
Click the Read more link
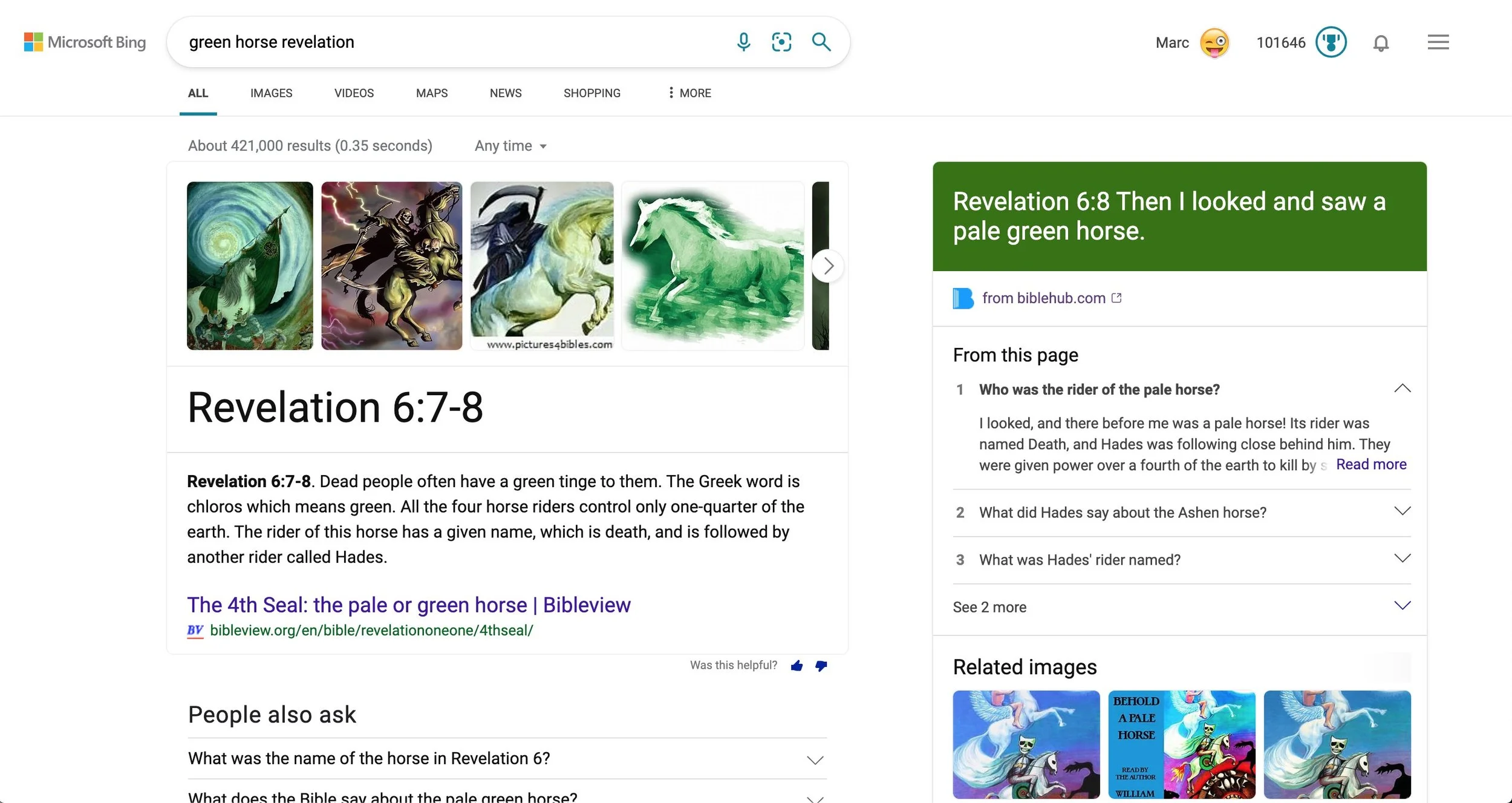point(1370,464)
